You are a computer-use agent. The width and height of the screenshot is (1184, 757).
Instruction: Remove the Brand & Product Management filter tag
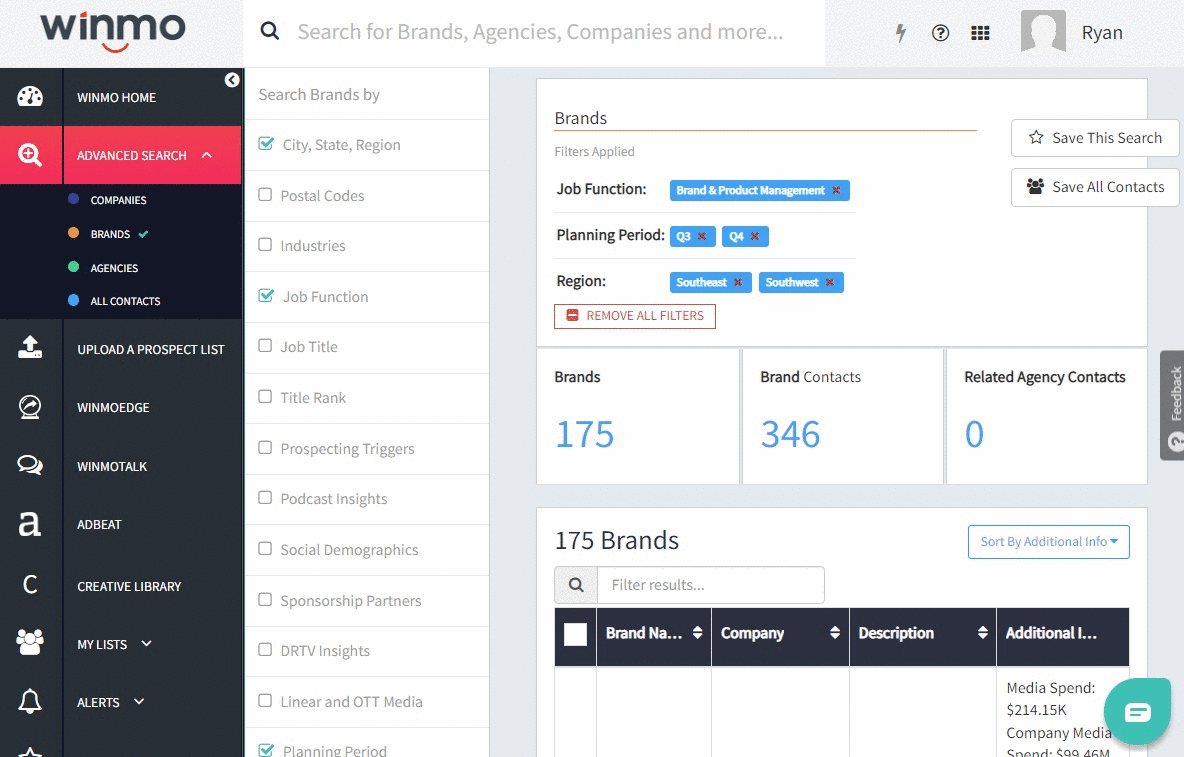(836, 190)
